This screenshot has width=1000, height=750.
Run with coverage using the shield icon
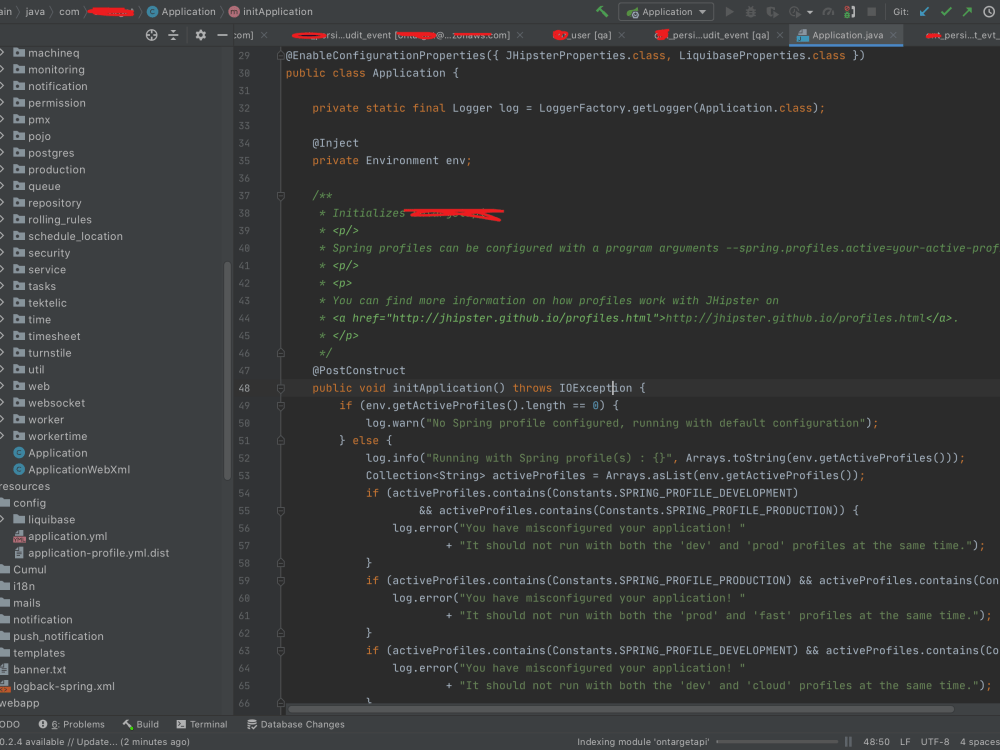tap(773, 11)
